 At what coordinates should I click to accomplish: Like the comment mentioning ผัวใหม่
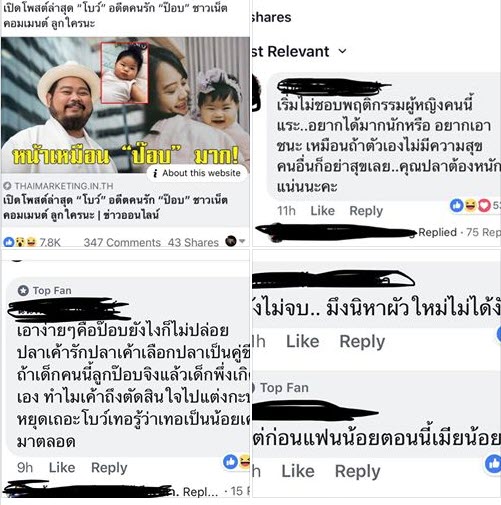303,341
